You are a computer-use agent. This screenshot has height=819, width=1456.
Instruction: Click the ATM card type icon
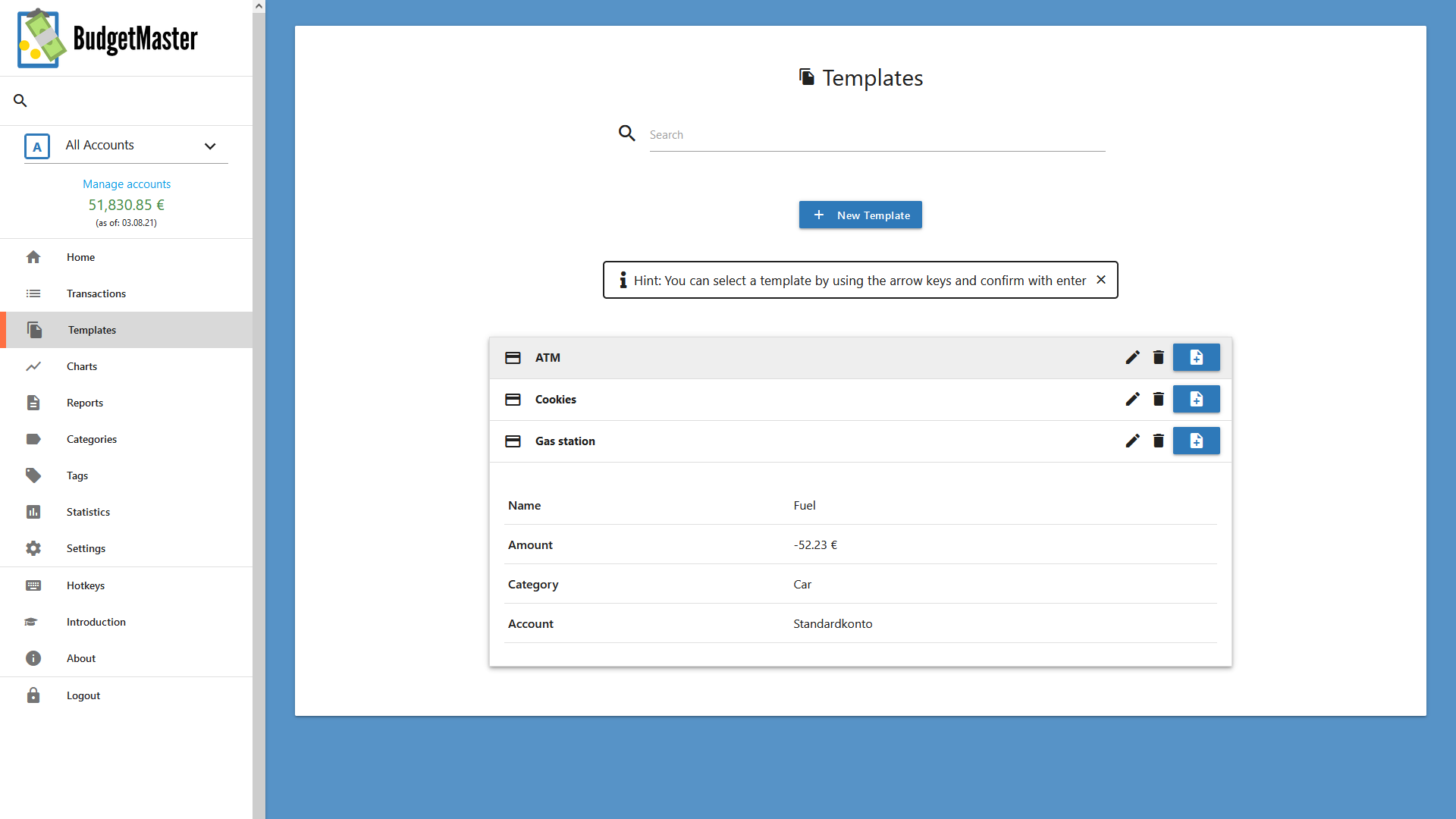[x=513, y=358]
